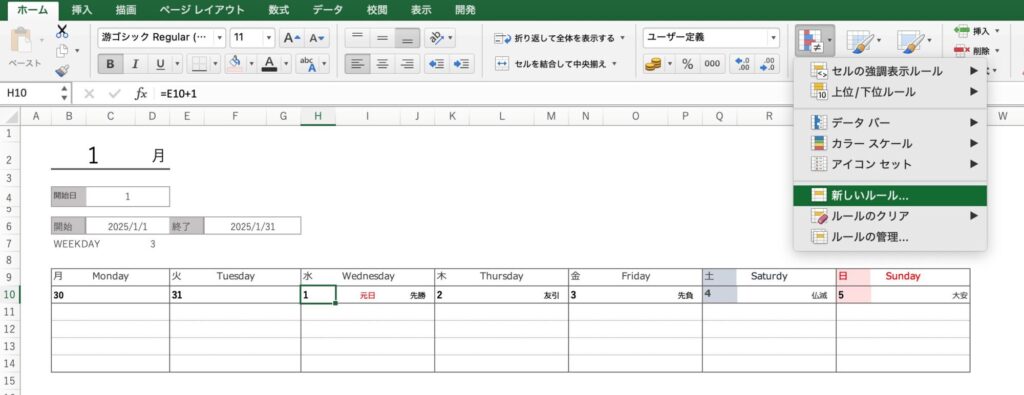Select column H header
Image resolution: width=1024 pixels, height=395 pixels.
(x=318, y=116)
